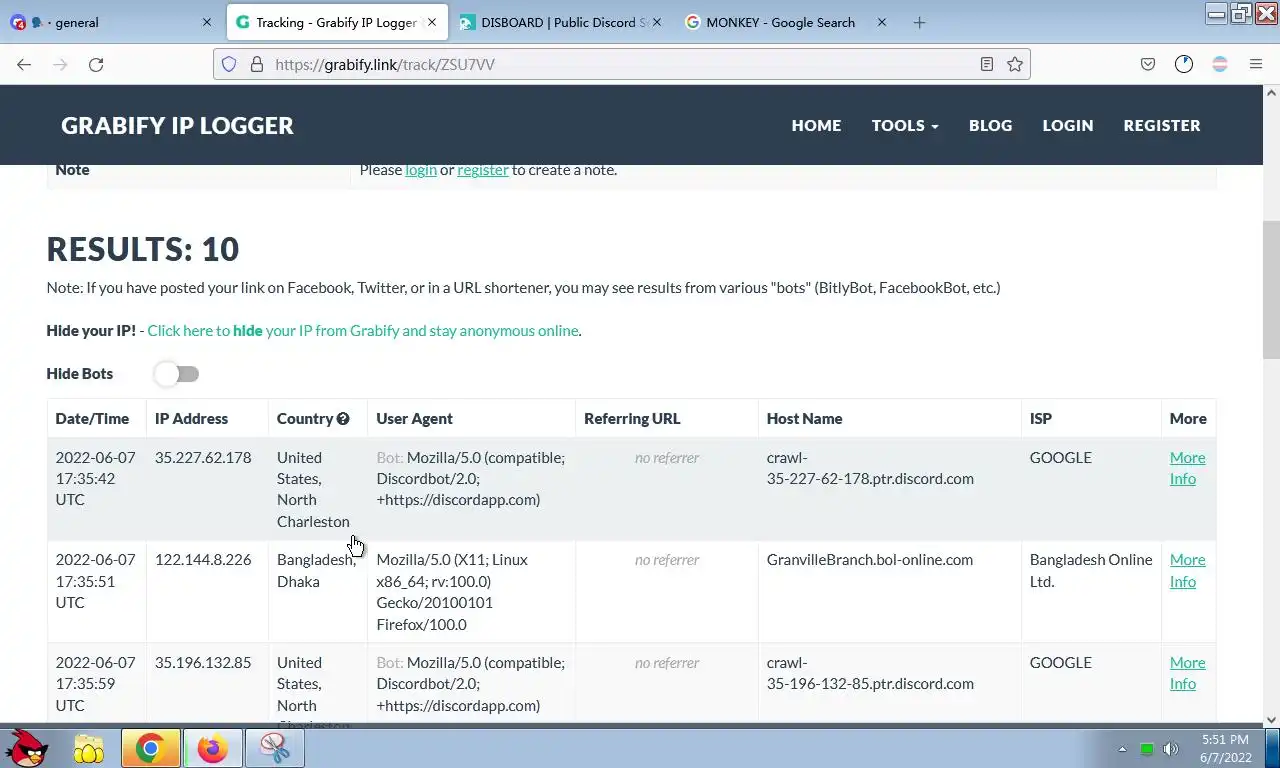Toggle reader view icon in address bar
The width and height of the screenshot is (1280, 768).
pyautogui.click(x=986, y=64)
